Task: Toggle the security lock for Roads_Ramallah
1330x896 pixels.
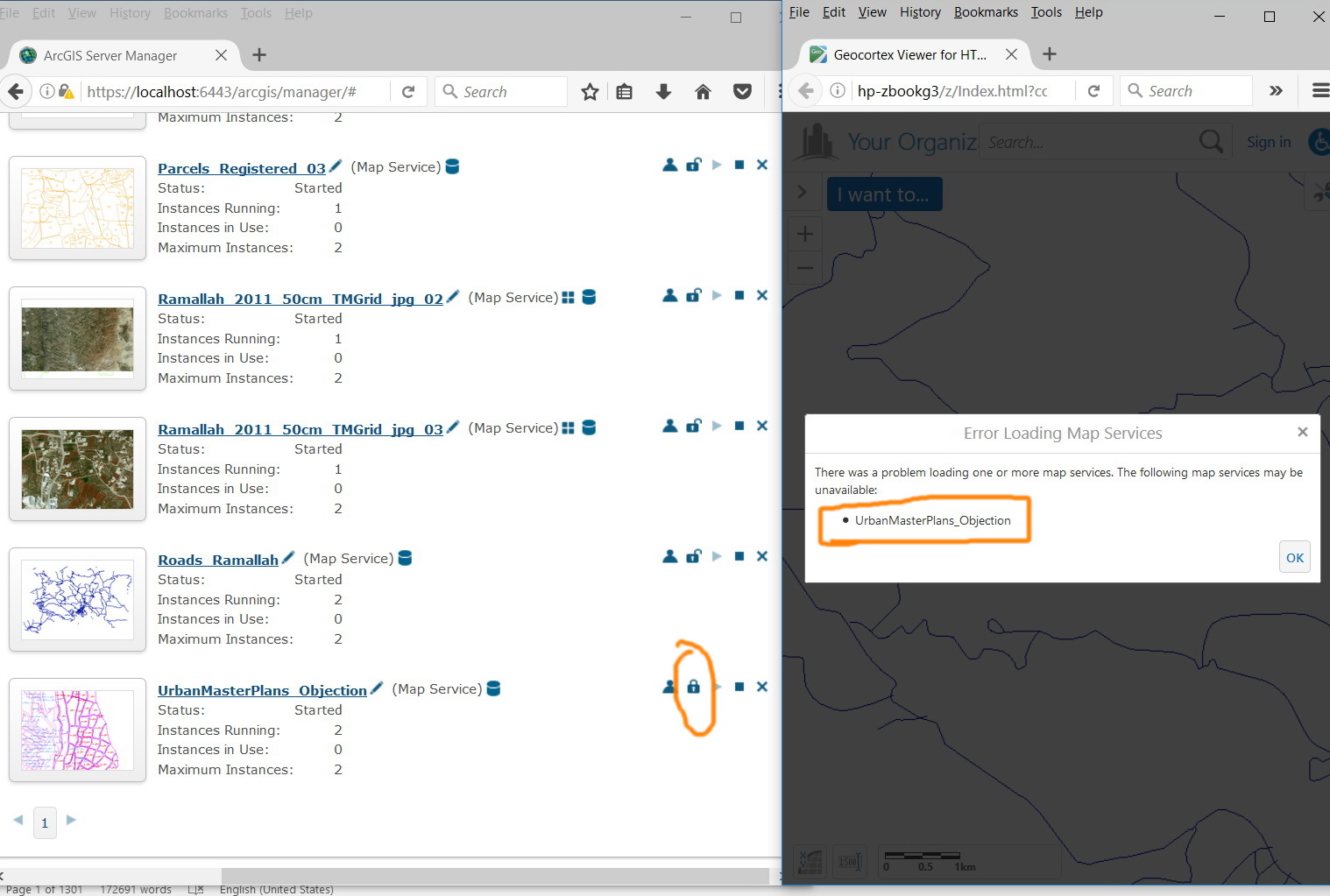Action: [694, 556]
